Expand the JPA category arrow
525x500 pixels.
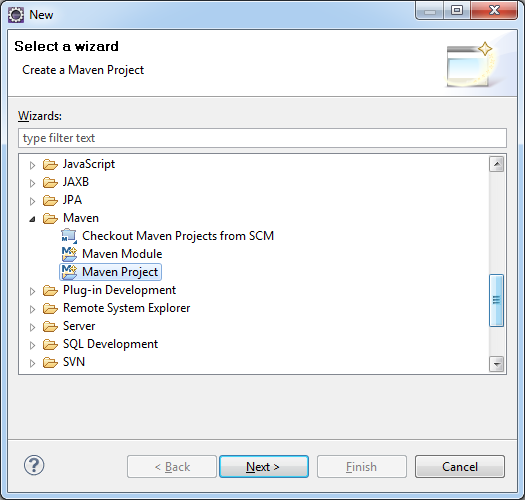[32, 201]
